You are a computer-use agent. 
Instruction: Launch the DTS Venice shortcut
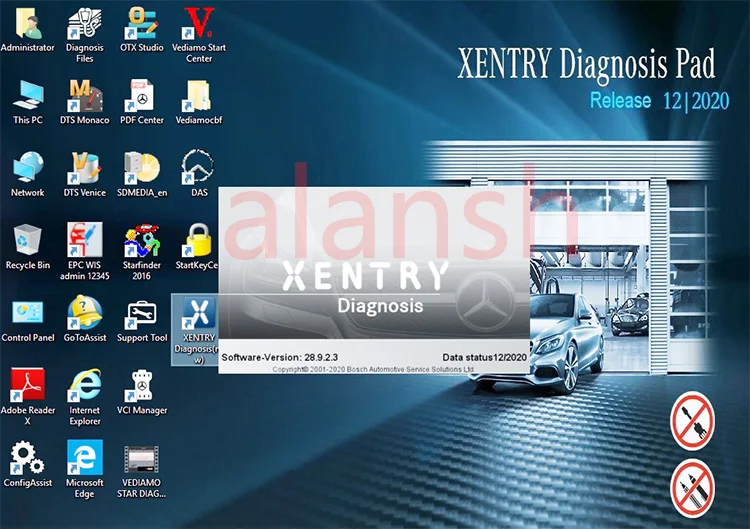point(85,174)
